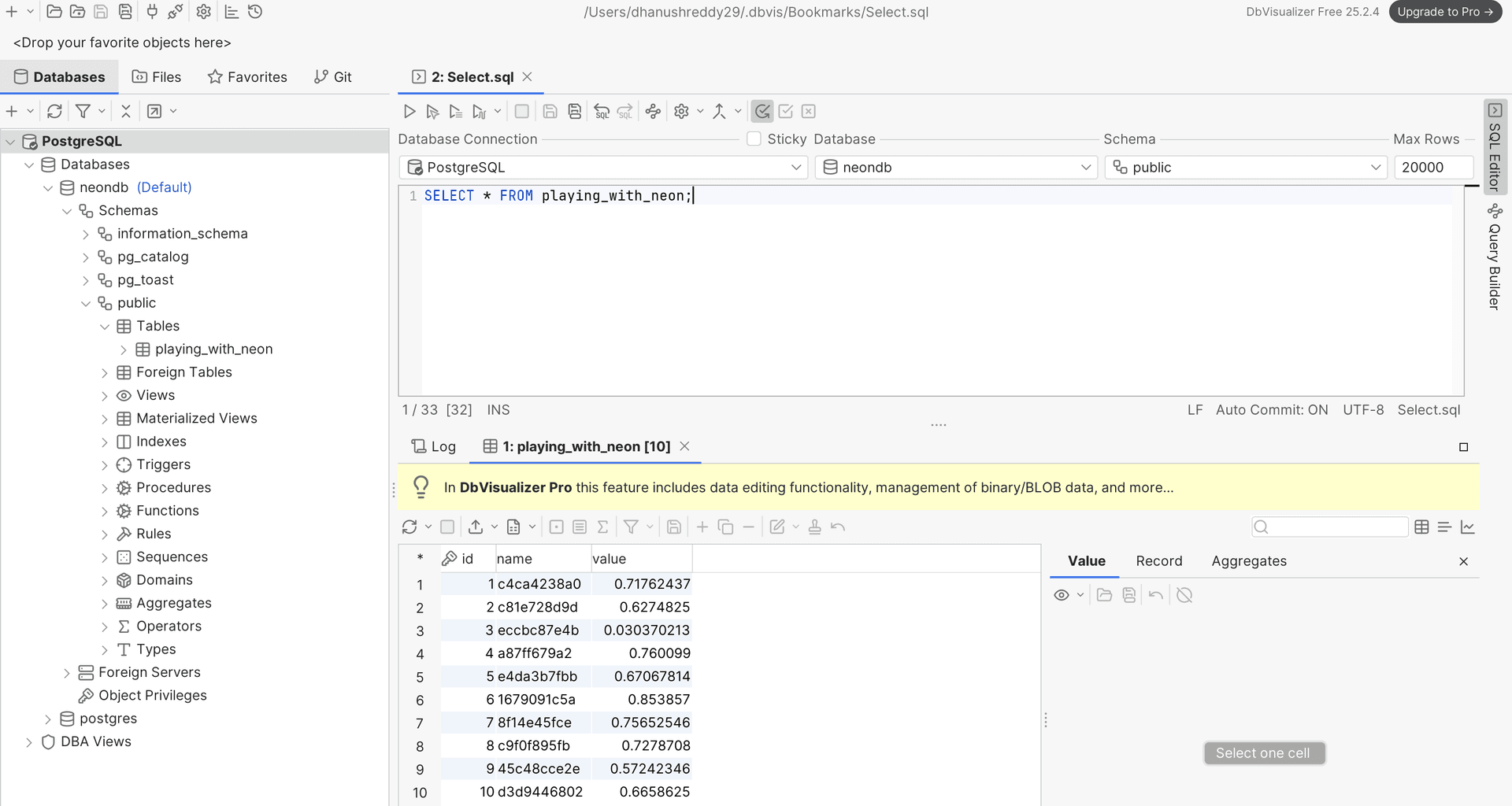Open the Log tab in results area
Image resolution: width=1512 pixels, height=806 pixels.
[433, 446]
